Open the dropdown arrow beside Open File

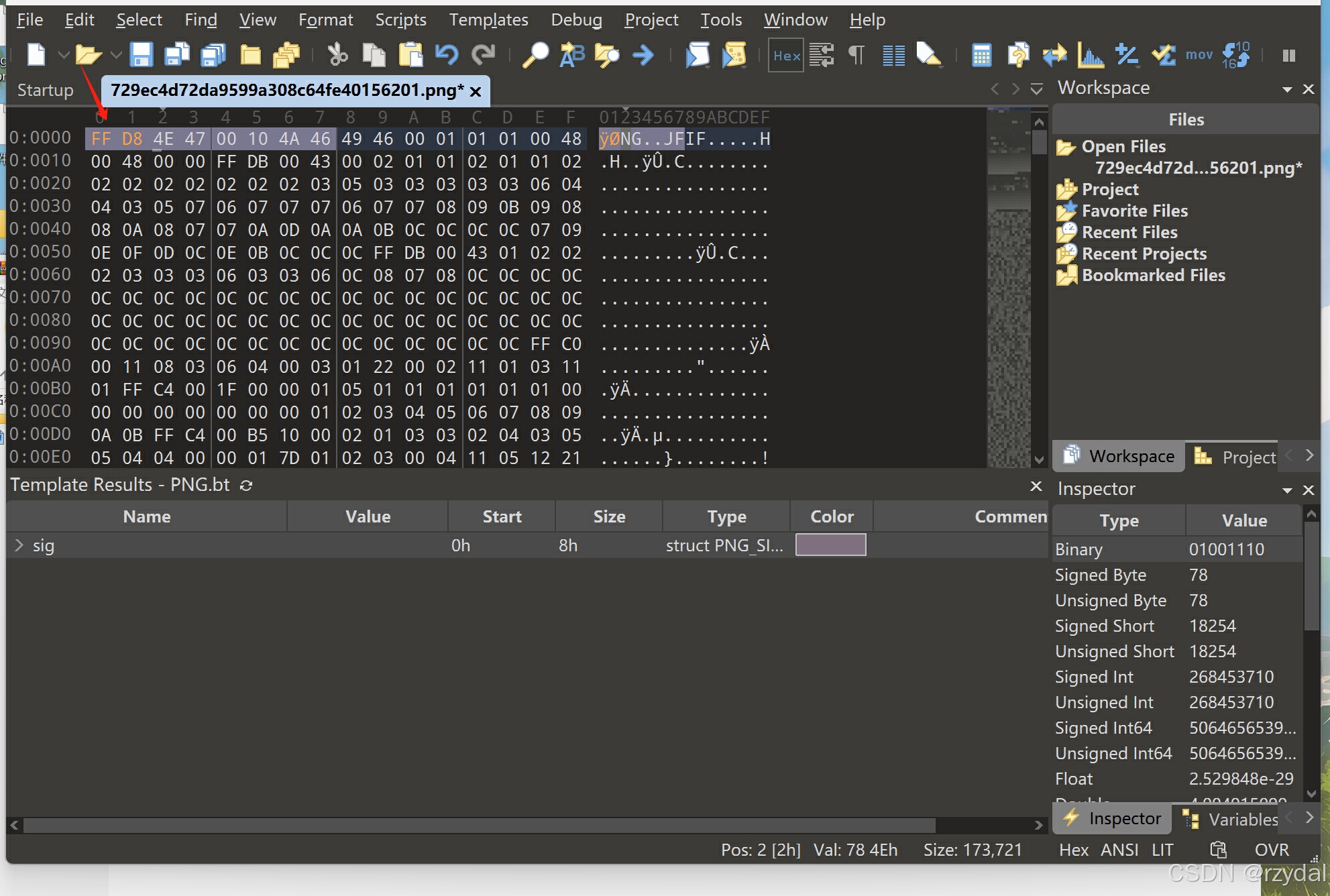click(116, 55)
